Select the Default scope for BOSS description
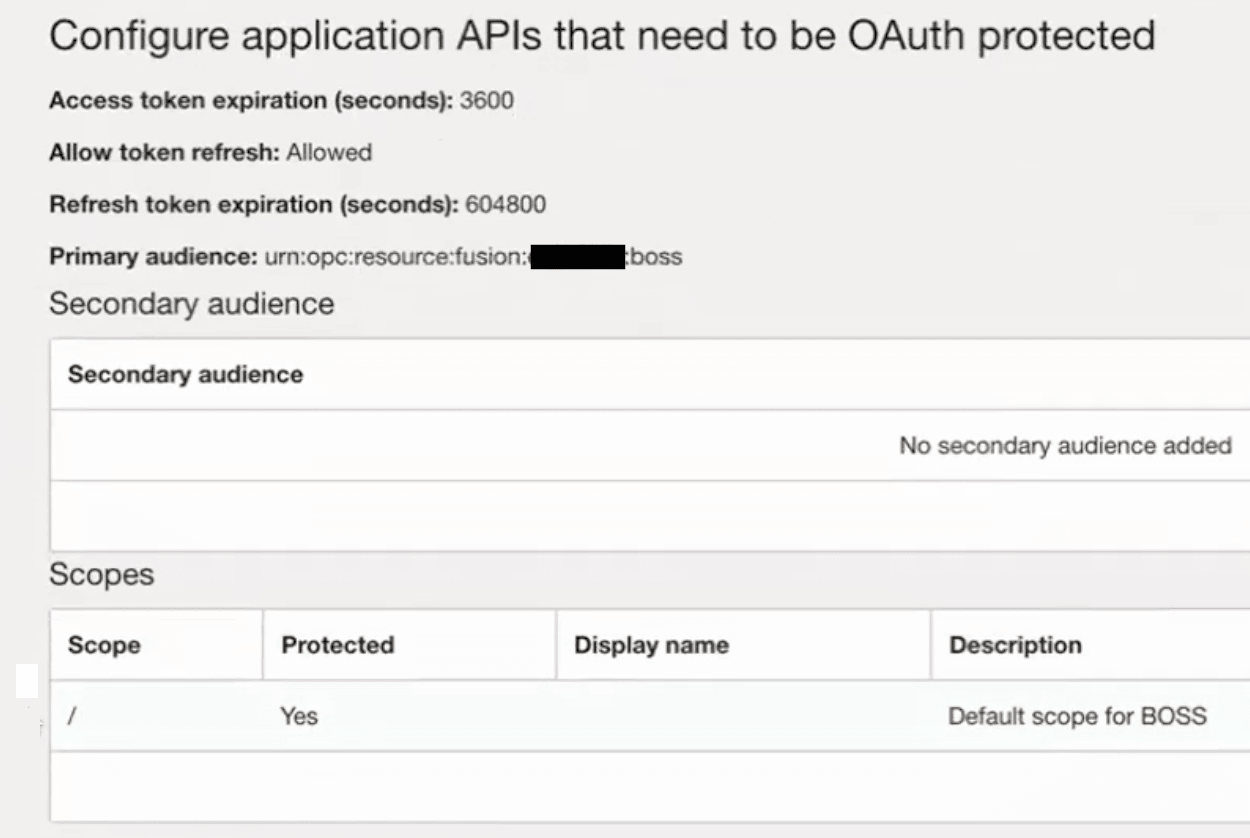 1078,716
